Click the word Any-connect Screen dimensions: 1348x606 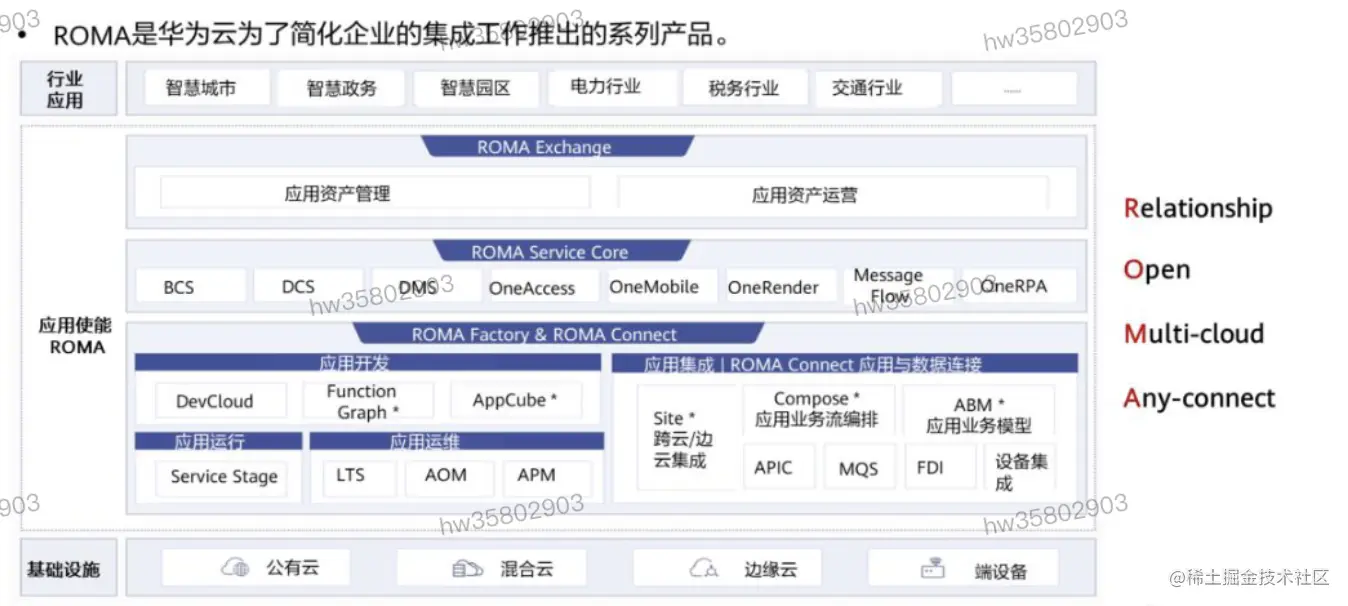pyautogui.click(x=1200, y=398)
